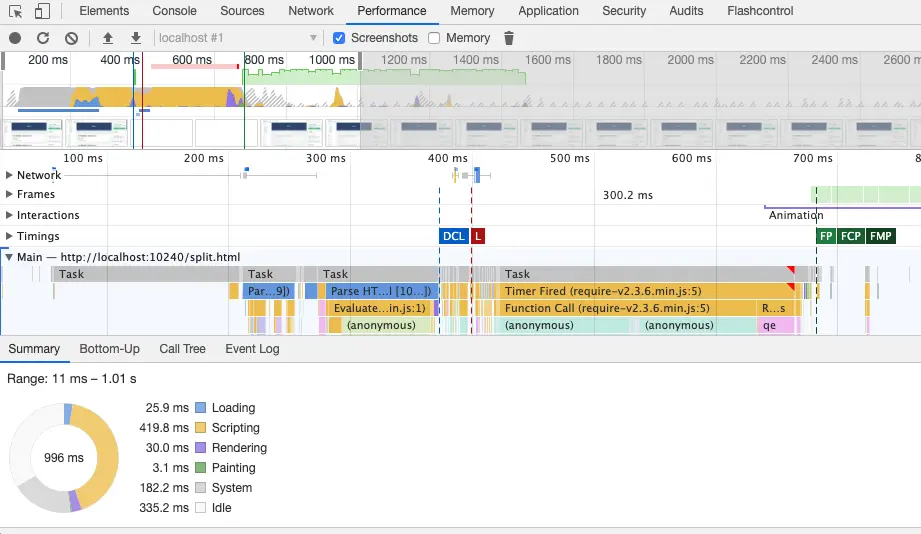Image resolution: width=921 pixels, height=534 pixels.
Task: Click the Loading legend color swatch
Action: point(200,408)
